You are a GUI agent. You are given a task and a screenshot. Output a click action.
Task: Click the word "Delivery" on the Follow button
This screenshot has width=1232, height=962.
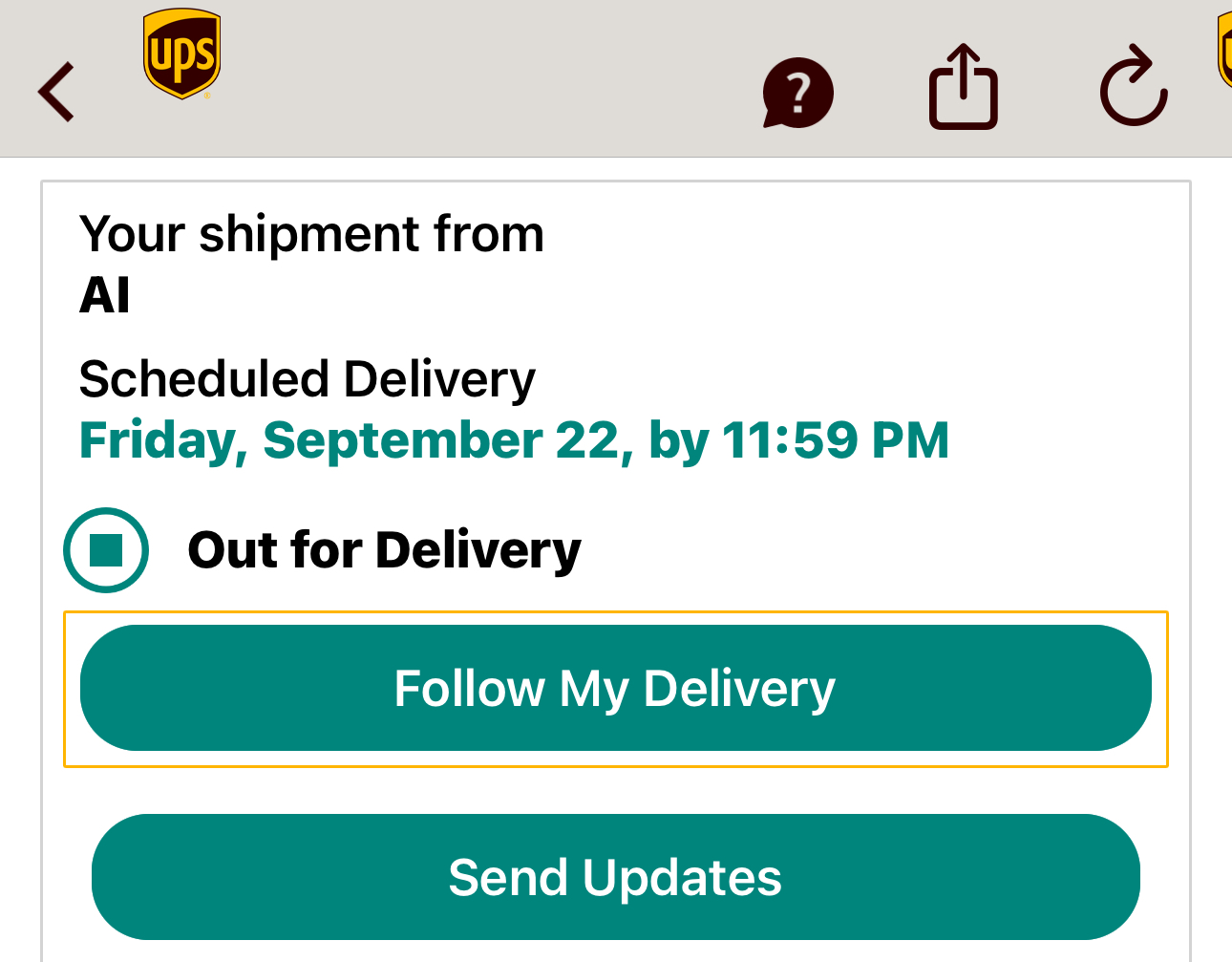(x=739, y=689)
